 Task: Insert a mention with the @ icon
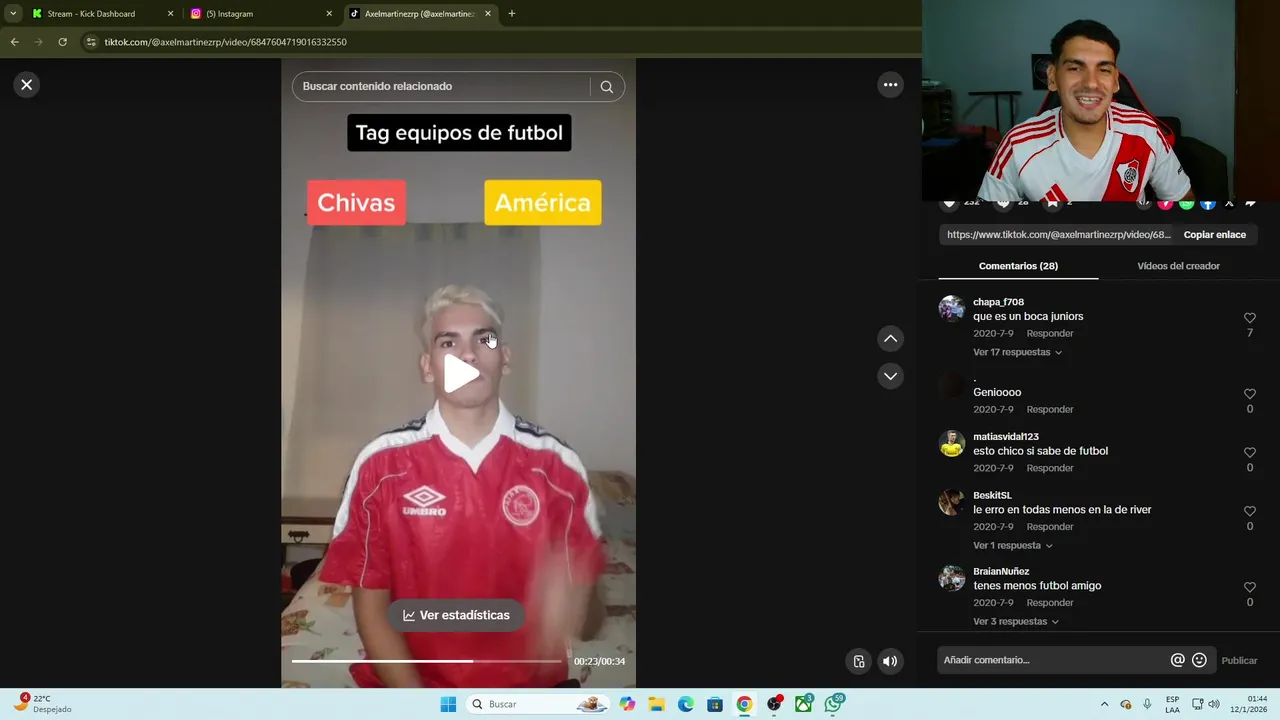pos(1177,660)
